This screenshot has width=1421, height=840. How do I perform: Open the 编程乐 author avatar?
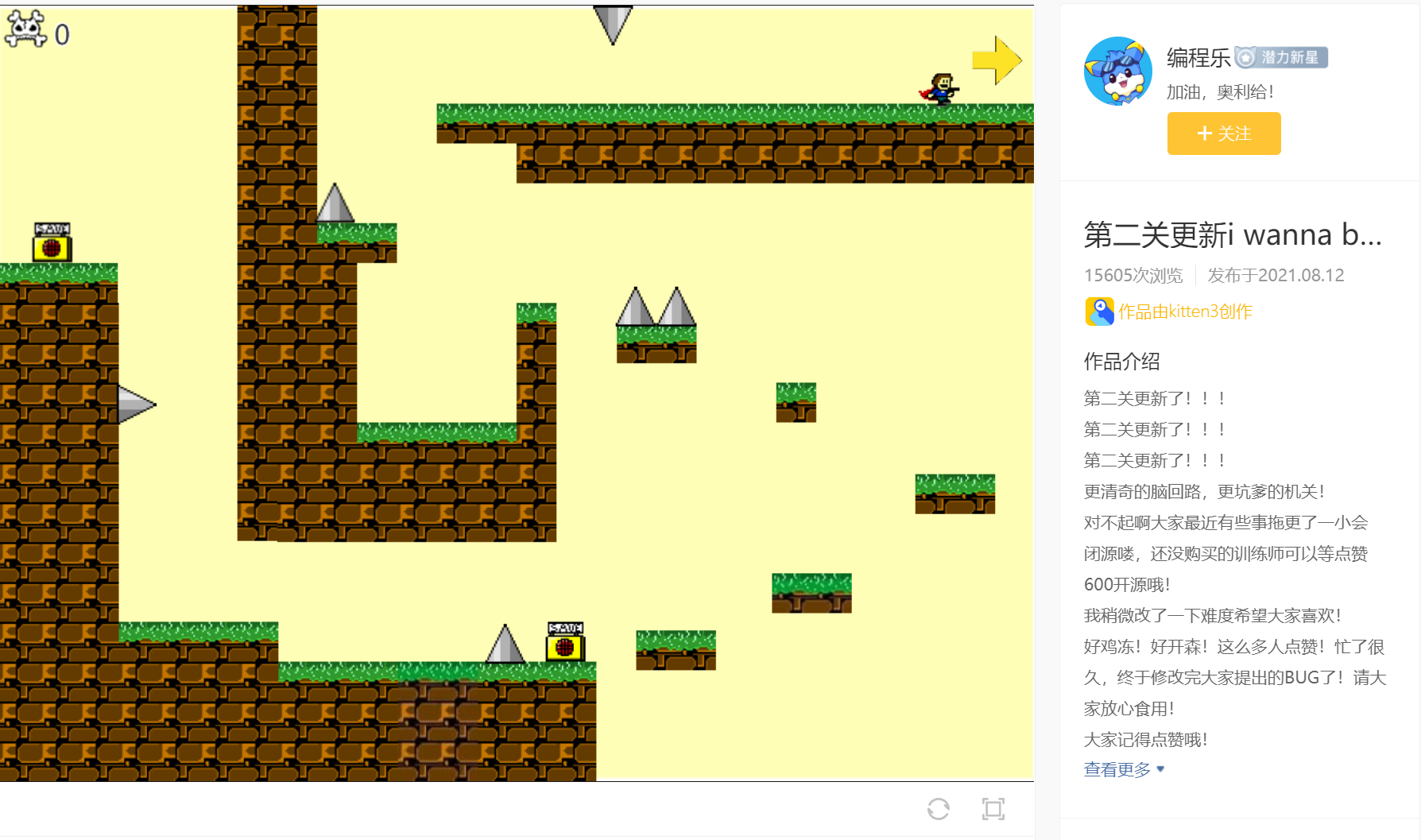point(1118,71)
